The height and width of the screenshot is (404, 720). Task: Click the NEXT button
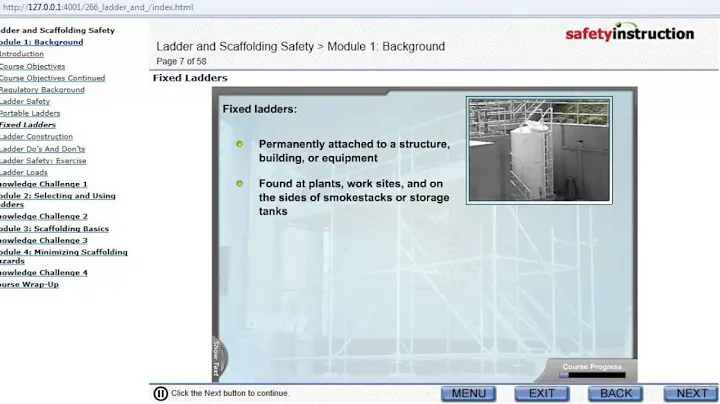point(691,393)
